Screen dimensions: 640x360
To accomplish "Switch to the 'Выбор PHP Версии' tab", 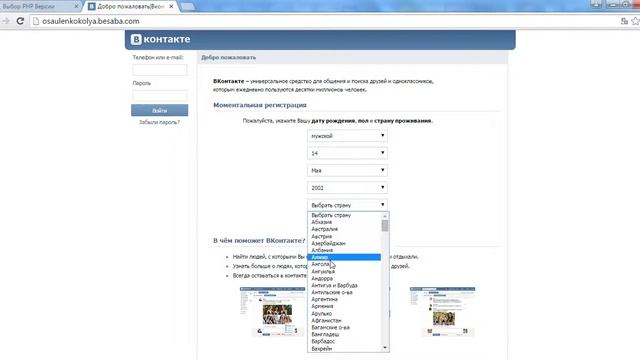I will coord(39,7).
